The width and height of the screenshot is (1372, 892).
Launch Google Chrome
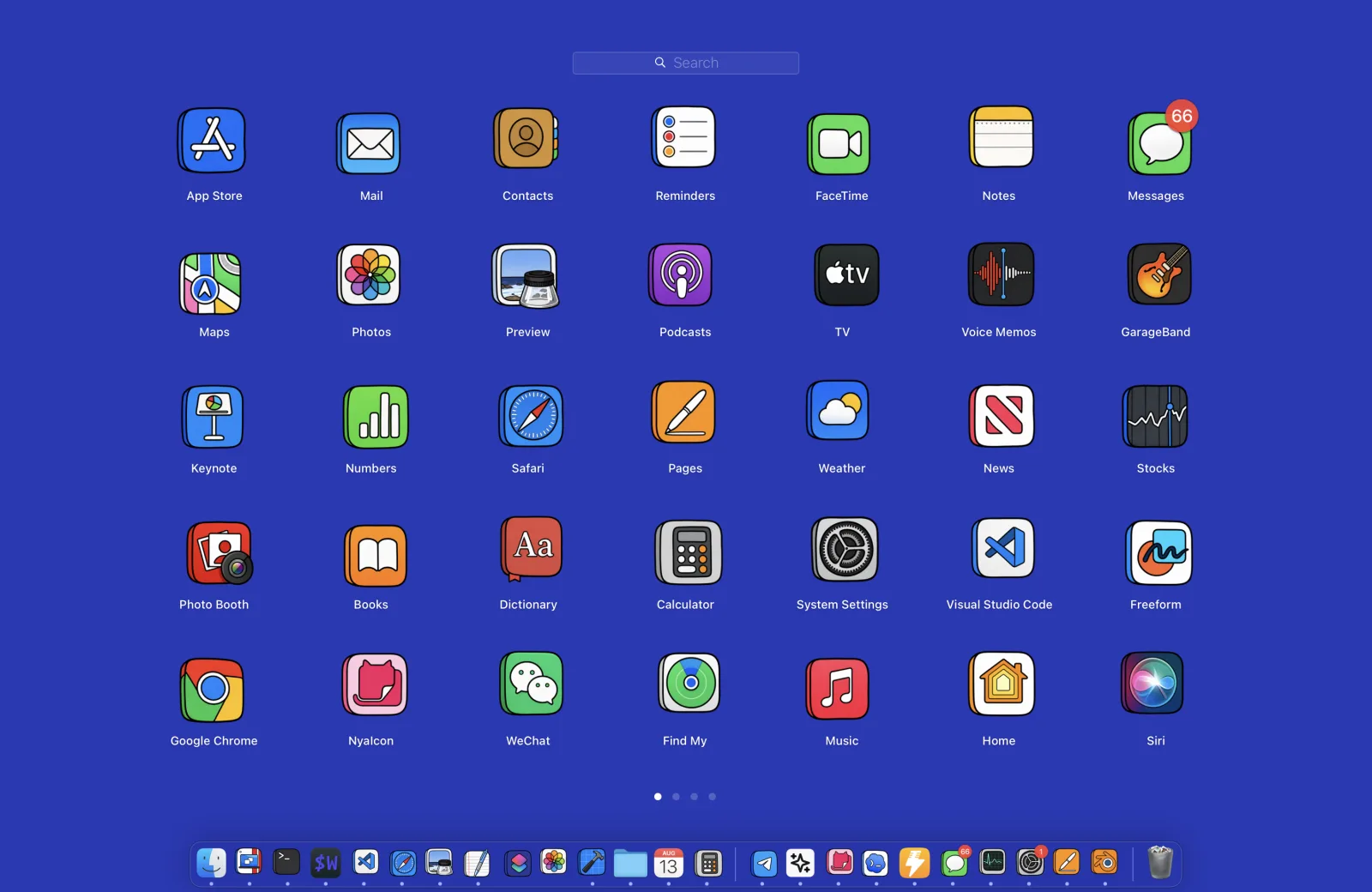tap(213, 690)
